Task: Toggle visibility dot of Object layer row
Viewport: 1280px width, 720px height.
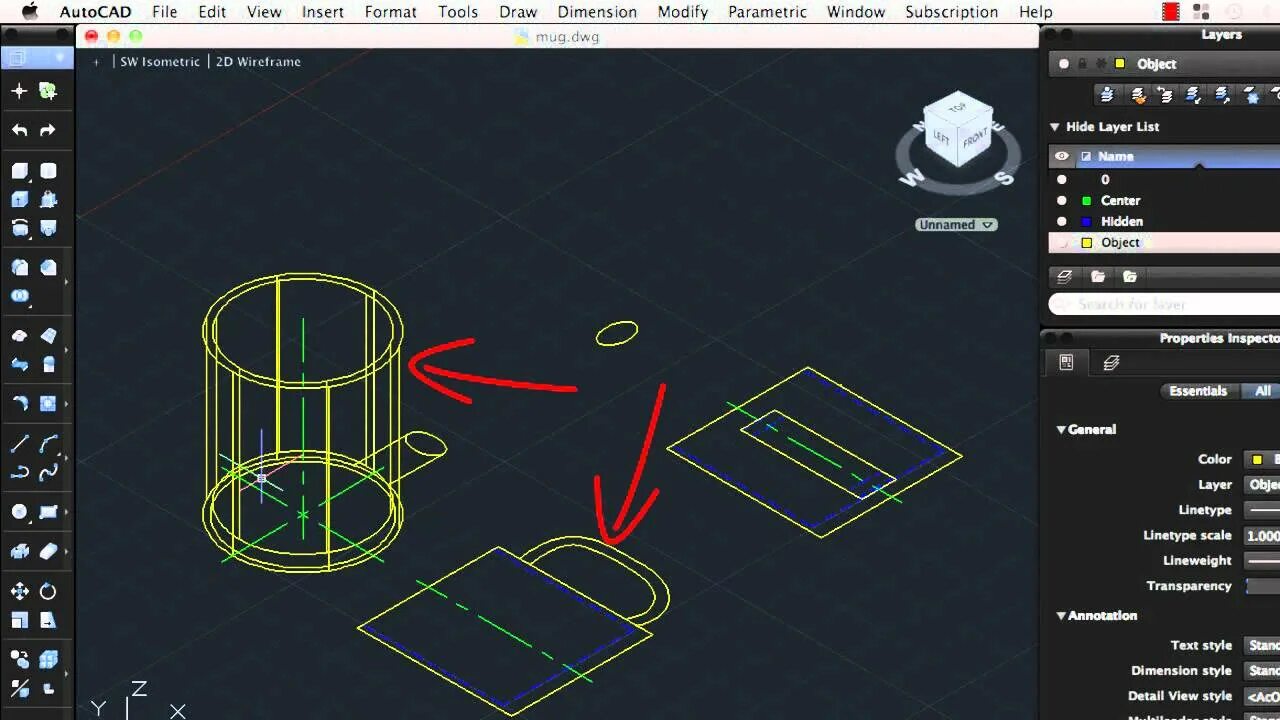Action: [1062, 243]
